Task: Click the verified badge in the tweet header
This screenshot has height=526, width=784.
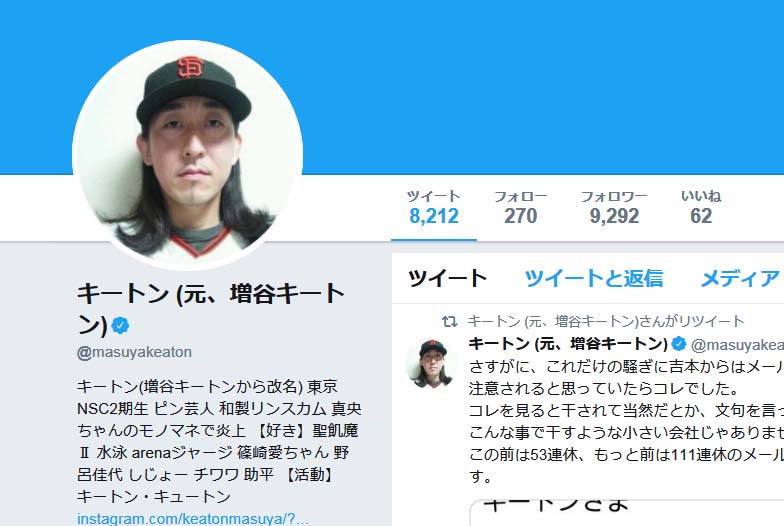Action: (x=678, y=344)
